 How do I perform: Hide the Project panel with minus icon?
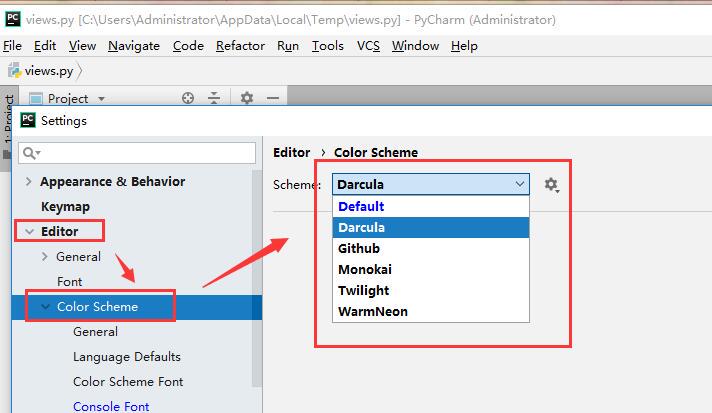tap(273, 98)
